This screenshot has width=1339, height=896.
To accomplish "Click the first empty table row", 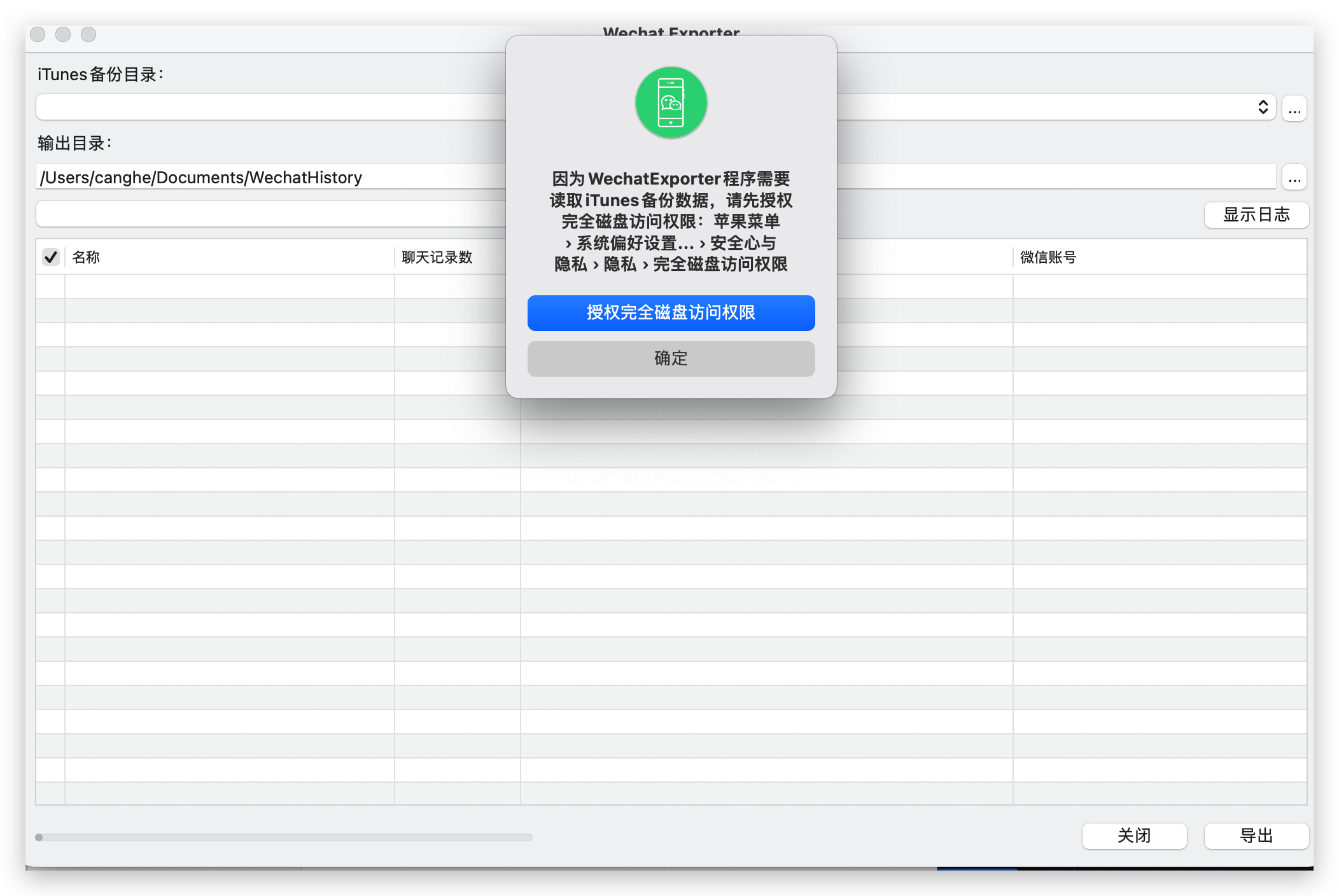I will click(229, 287).
